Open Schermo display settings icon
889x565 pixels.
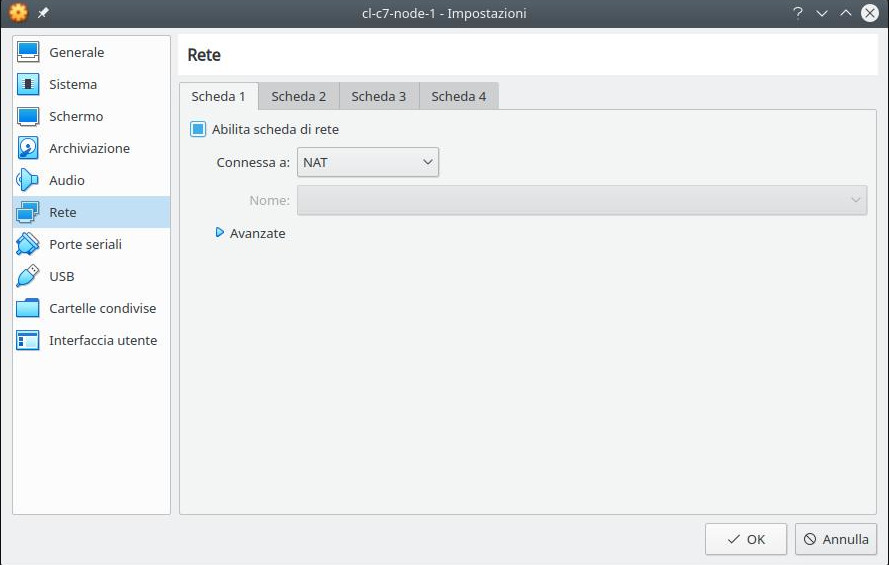pyautogui.click(x=28, y=116)
